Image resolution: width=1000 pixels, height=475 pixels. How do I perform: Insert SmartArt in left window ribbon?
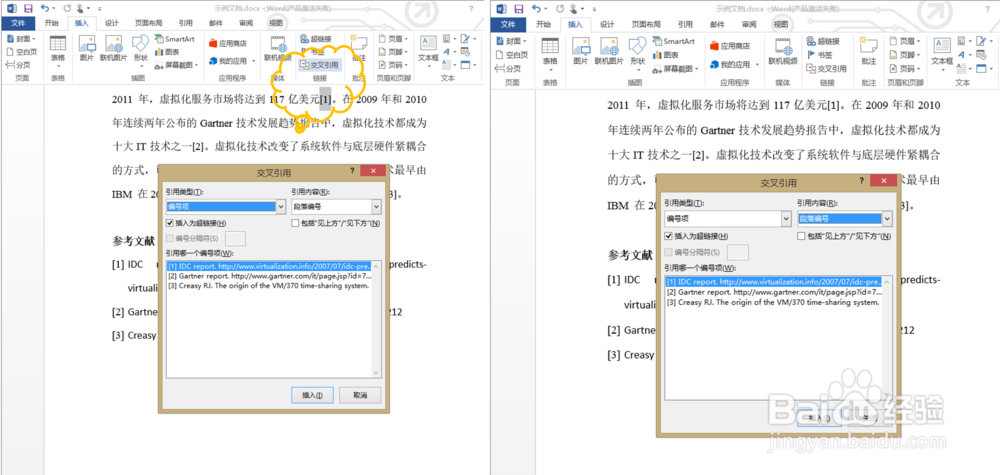(x=175, y=39)
